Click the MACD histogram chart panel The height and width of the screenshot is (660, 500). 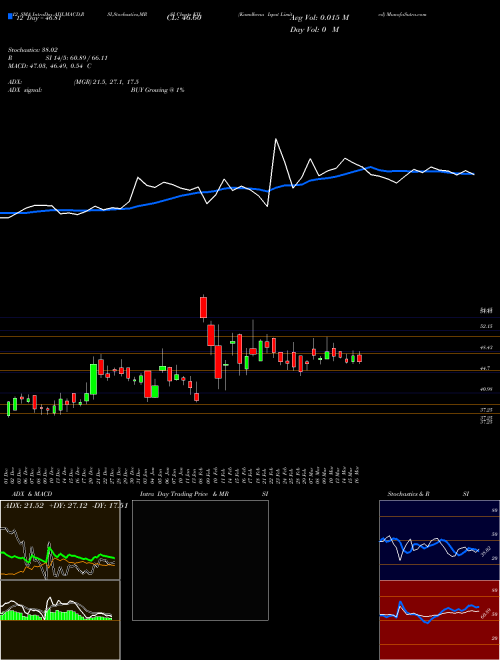[x=60, y=620]
